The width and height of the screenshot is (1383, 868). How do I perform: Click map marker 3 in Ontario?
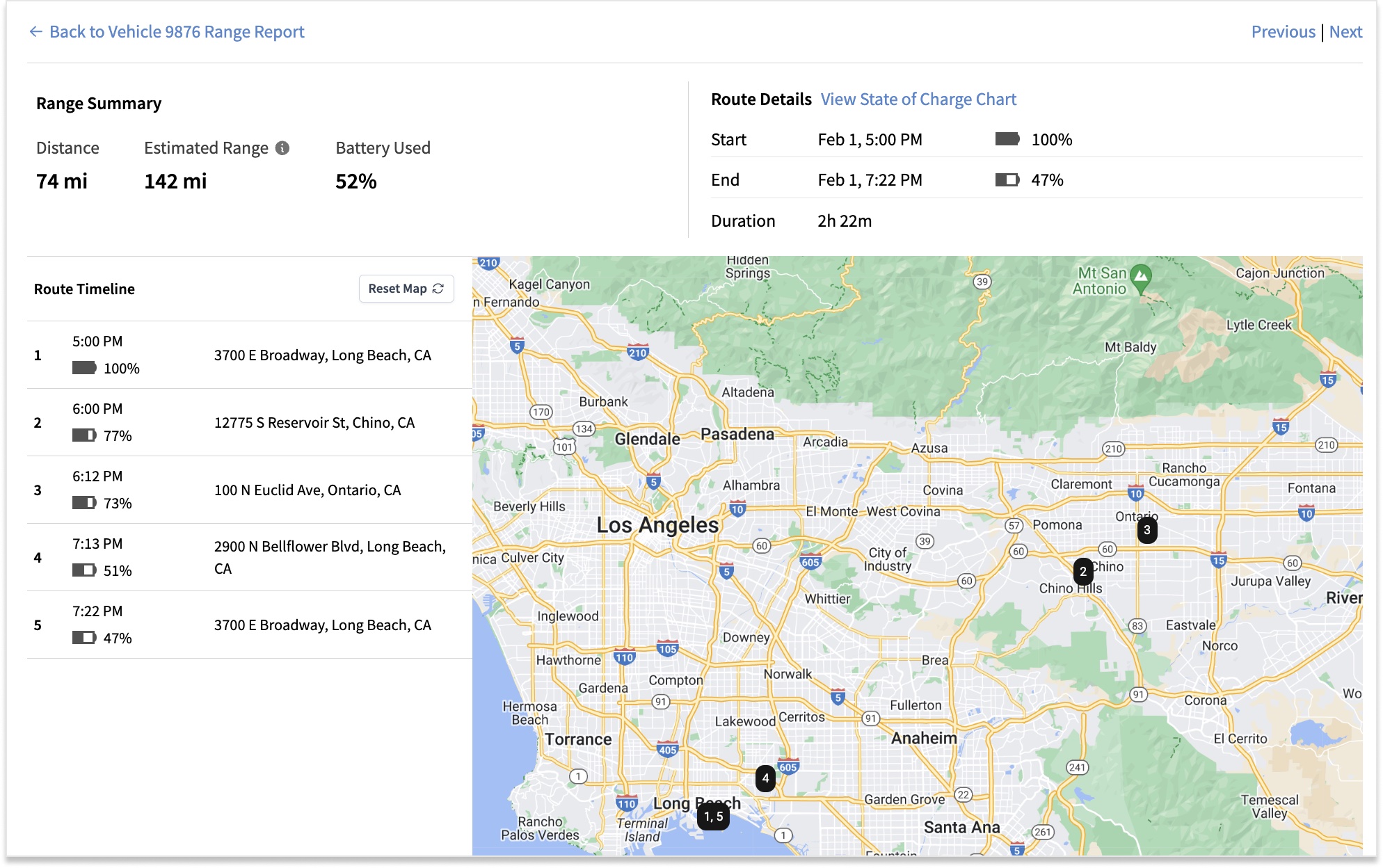tap(1146, 530)
